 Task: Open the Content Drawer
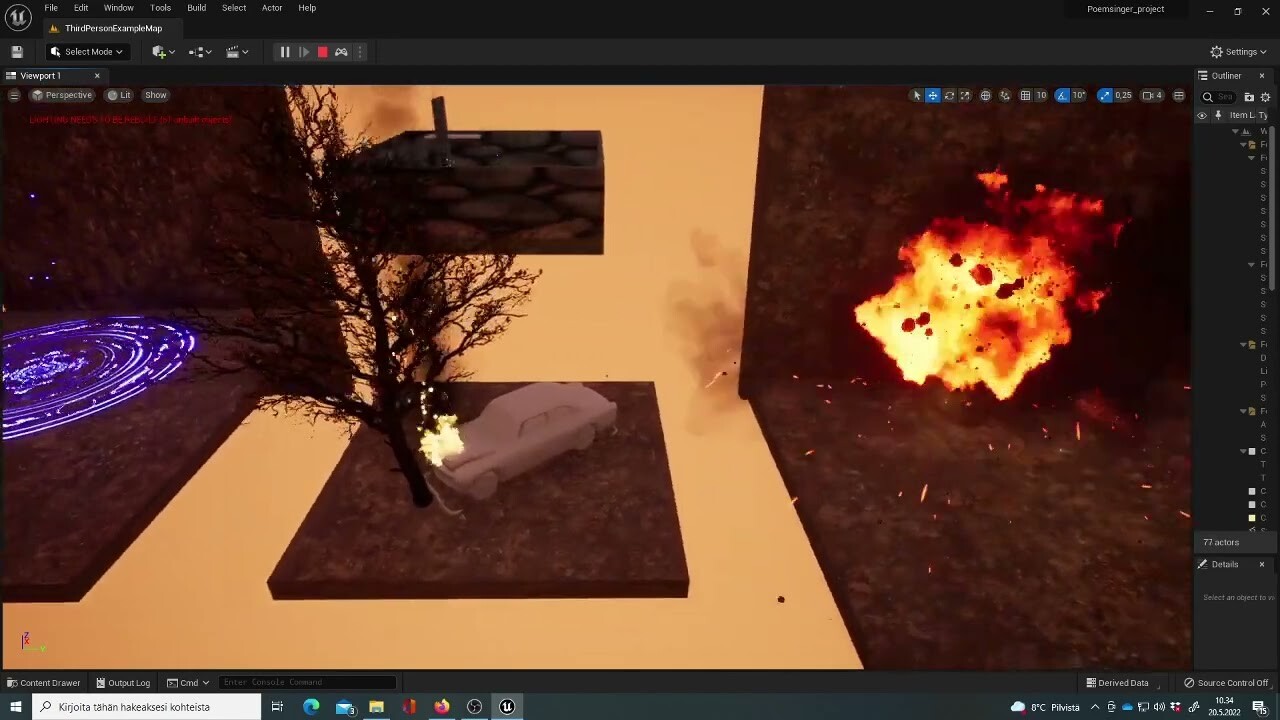[44, 682]
